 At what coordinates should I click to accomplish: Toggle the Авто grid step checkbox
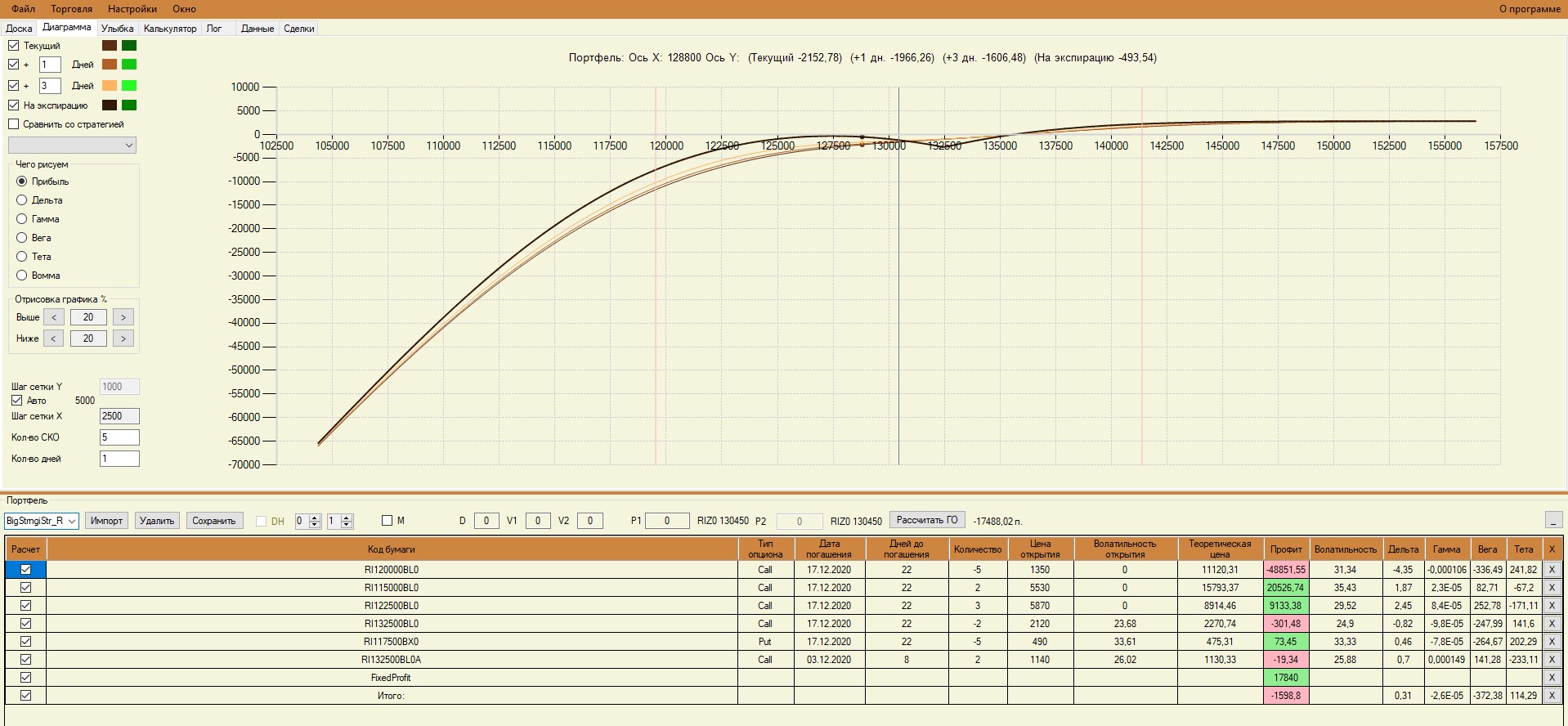point(17,401)
